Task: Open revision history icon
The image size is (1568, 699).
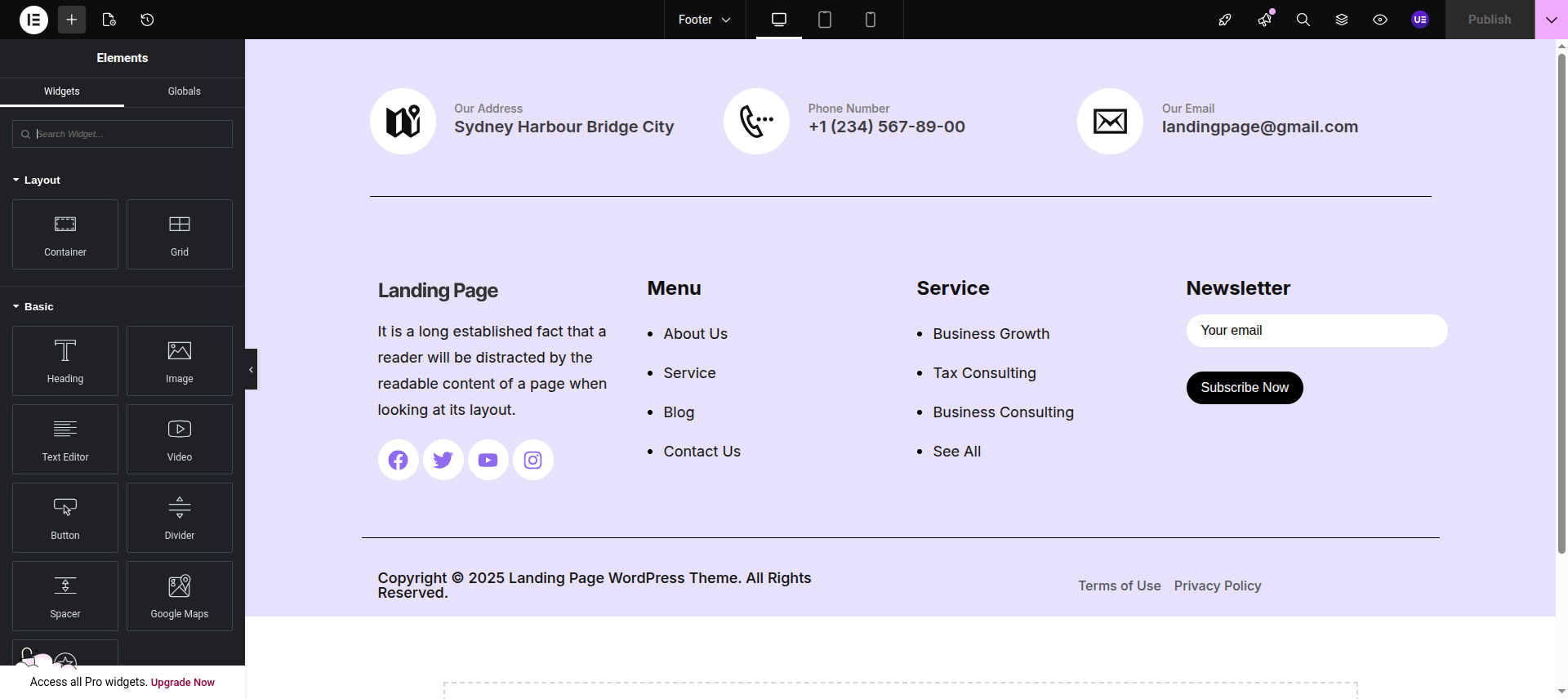Action: point(147,20)
